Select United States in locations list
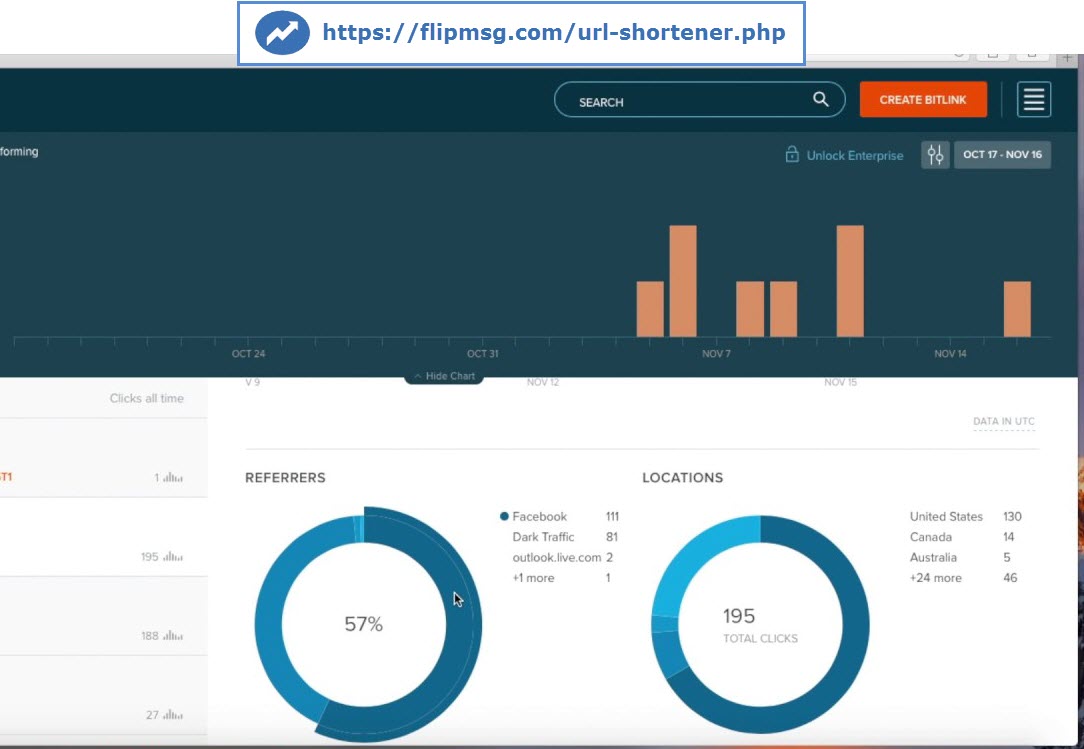The height and width of the screenshot is (749, 1084). [946, 517]
